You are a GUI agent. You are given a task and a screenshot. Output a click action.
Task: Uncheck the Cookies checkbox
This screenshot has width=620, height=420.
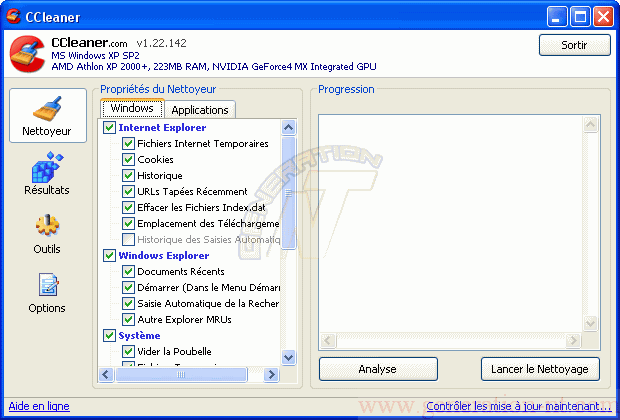[128, 159]
